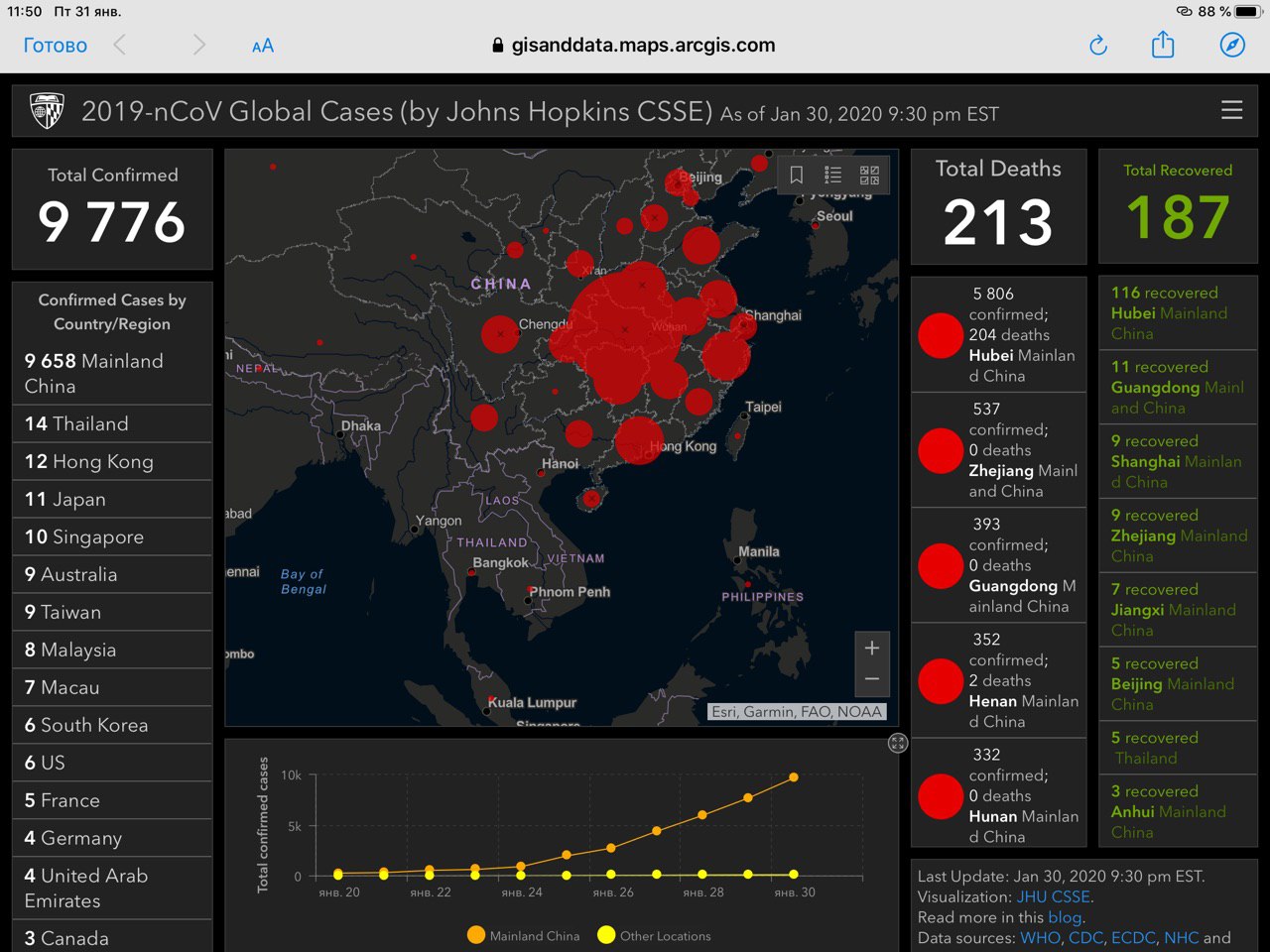
Task: Check the battery 88 % status indicator
Action: (x=1228, y=11)
